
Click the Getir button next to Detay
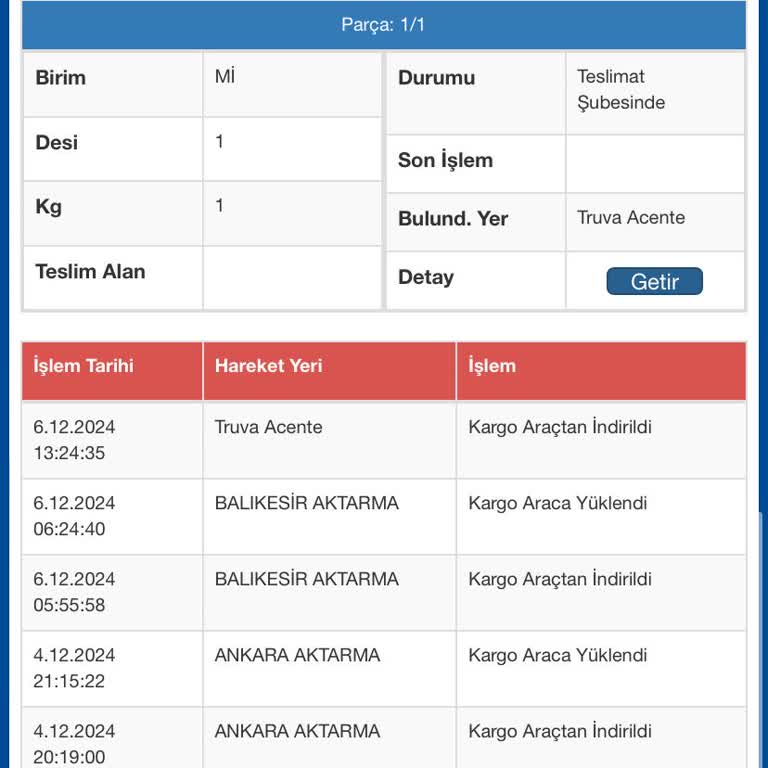click(x=654, y=282)
